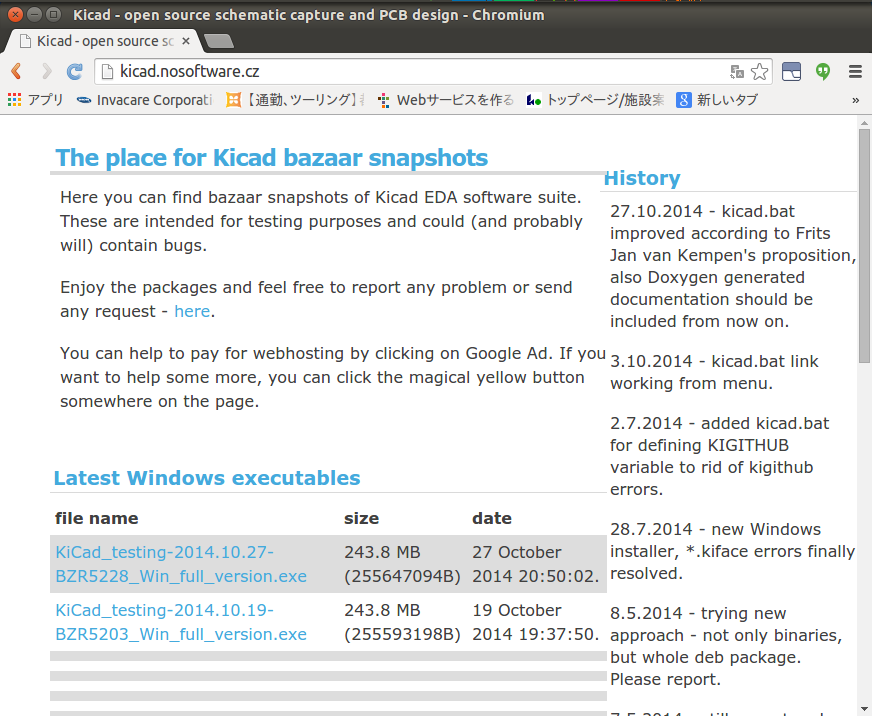Viewport: 872px width, 716px height.
Task: Click the date cell '27 October 2014 20:50:02.'
Action: coord(536,564)
